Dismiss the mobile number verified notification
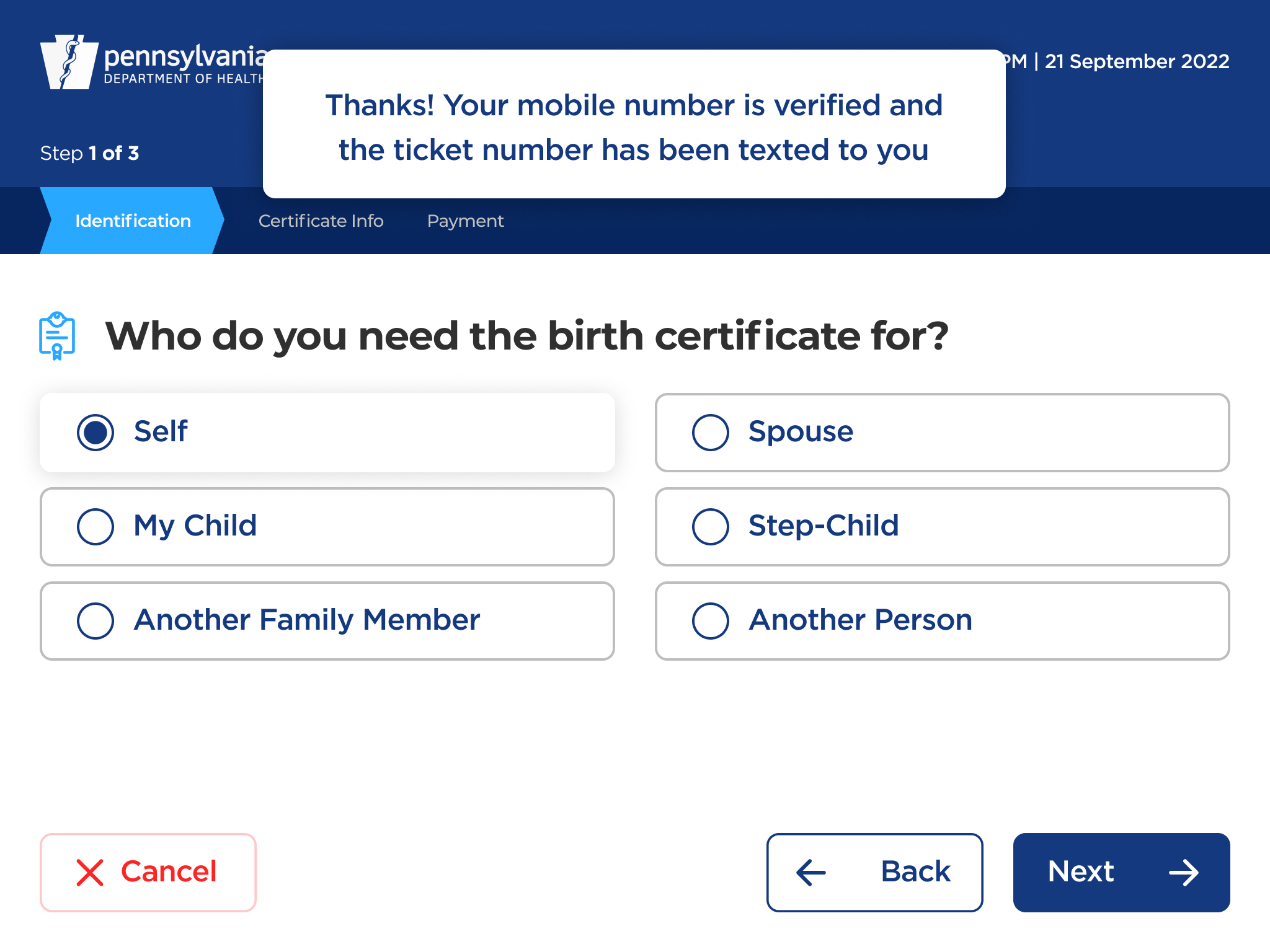This screenshot has width=1270, height=952. pos(634,124)
